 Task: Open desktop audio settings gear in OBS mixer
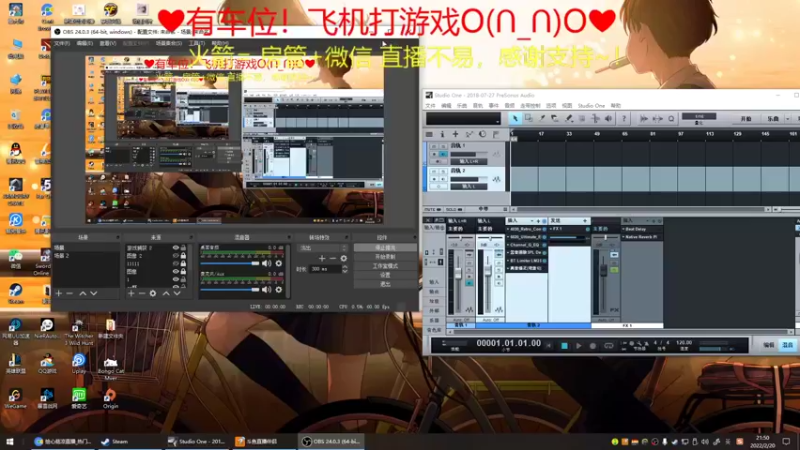[279, 263]
